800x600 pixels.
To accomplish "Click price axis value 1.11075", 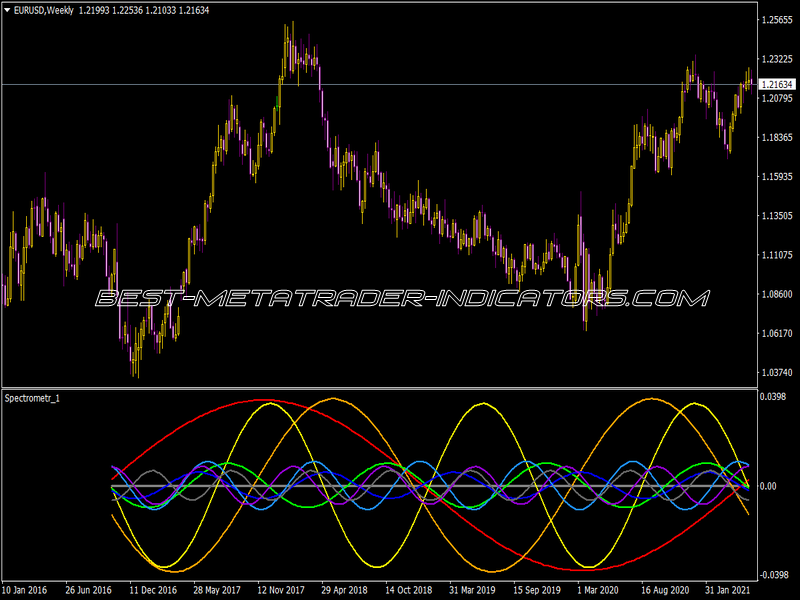I will 777,255.
